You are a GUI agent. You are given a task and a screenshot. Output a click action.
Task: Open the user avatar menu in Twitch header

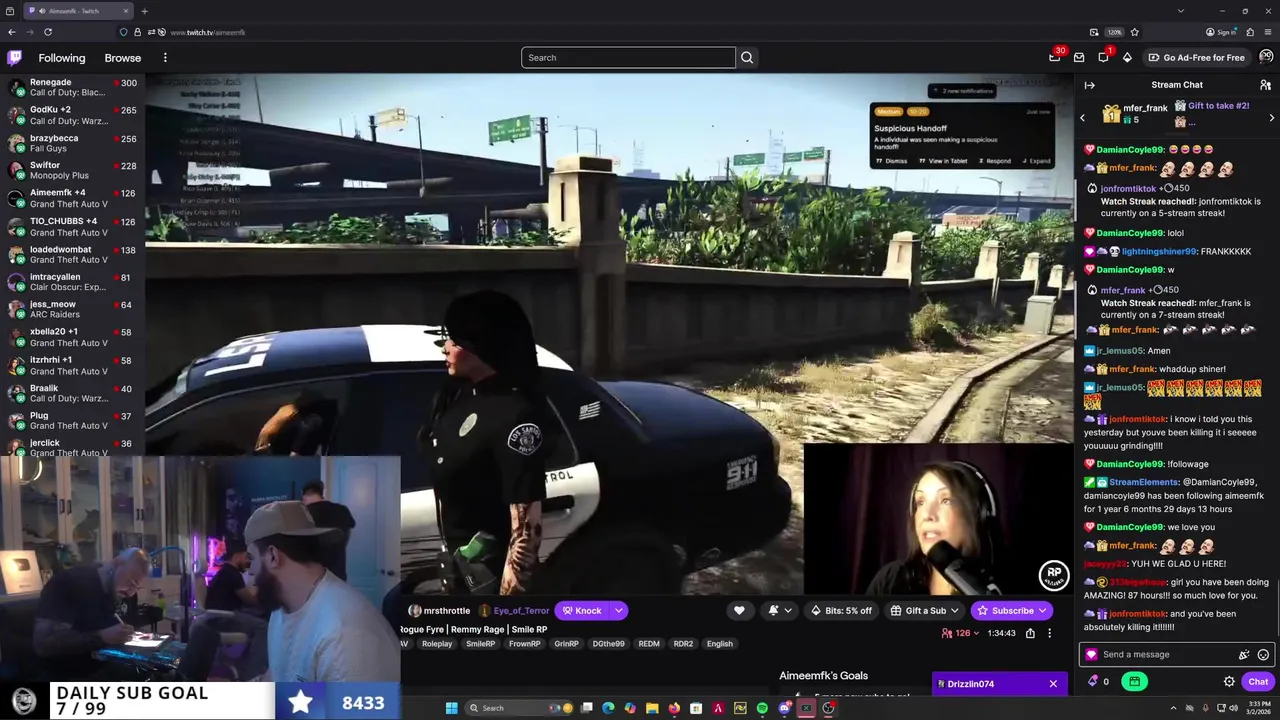(x=1266, y=57)
